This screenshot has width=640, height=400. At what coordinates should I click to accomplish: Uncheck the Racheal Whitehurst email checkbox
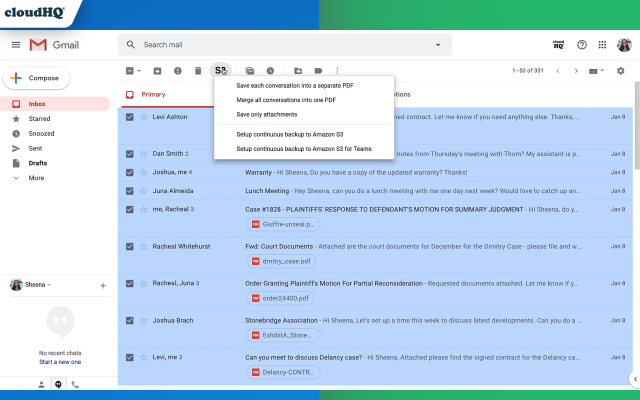point(130,247)
